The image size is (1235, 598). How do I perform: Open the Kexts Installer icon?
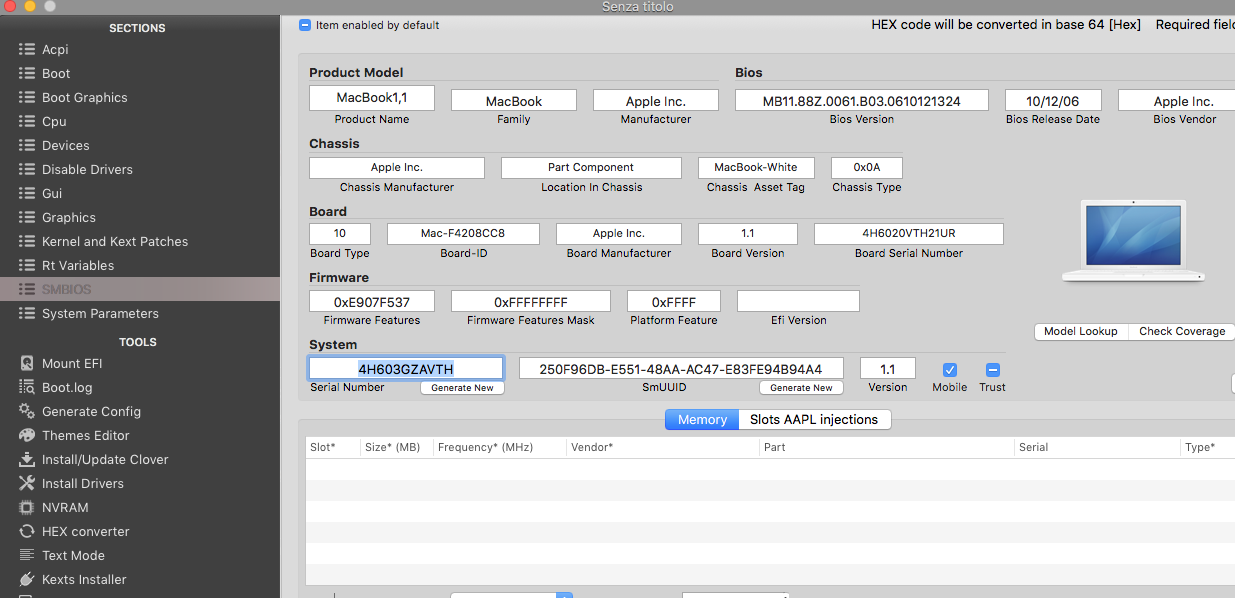pos(27,579)
